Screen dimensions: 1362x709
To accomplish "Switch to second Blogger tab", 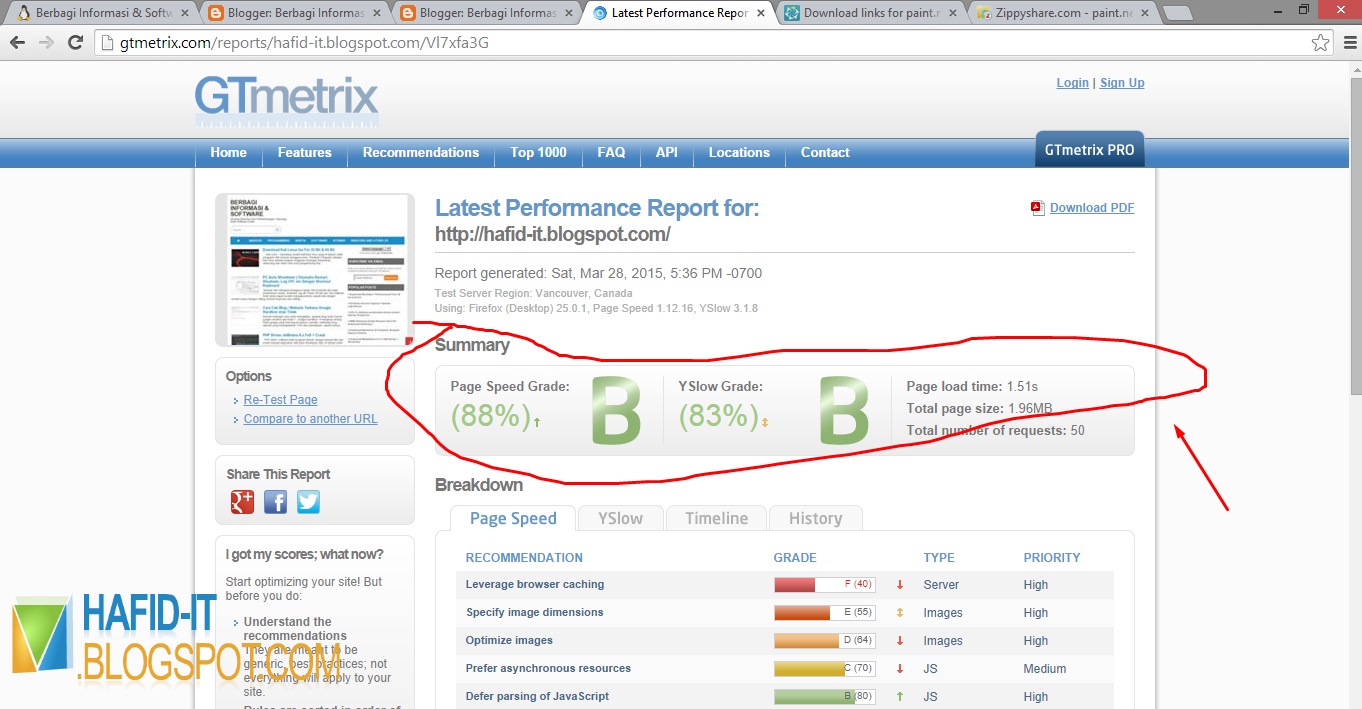I will pos(484,13).
